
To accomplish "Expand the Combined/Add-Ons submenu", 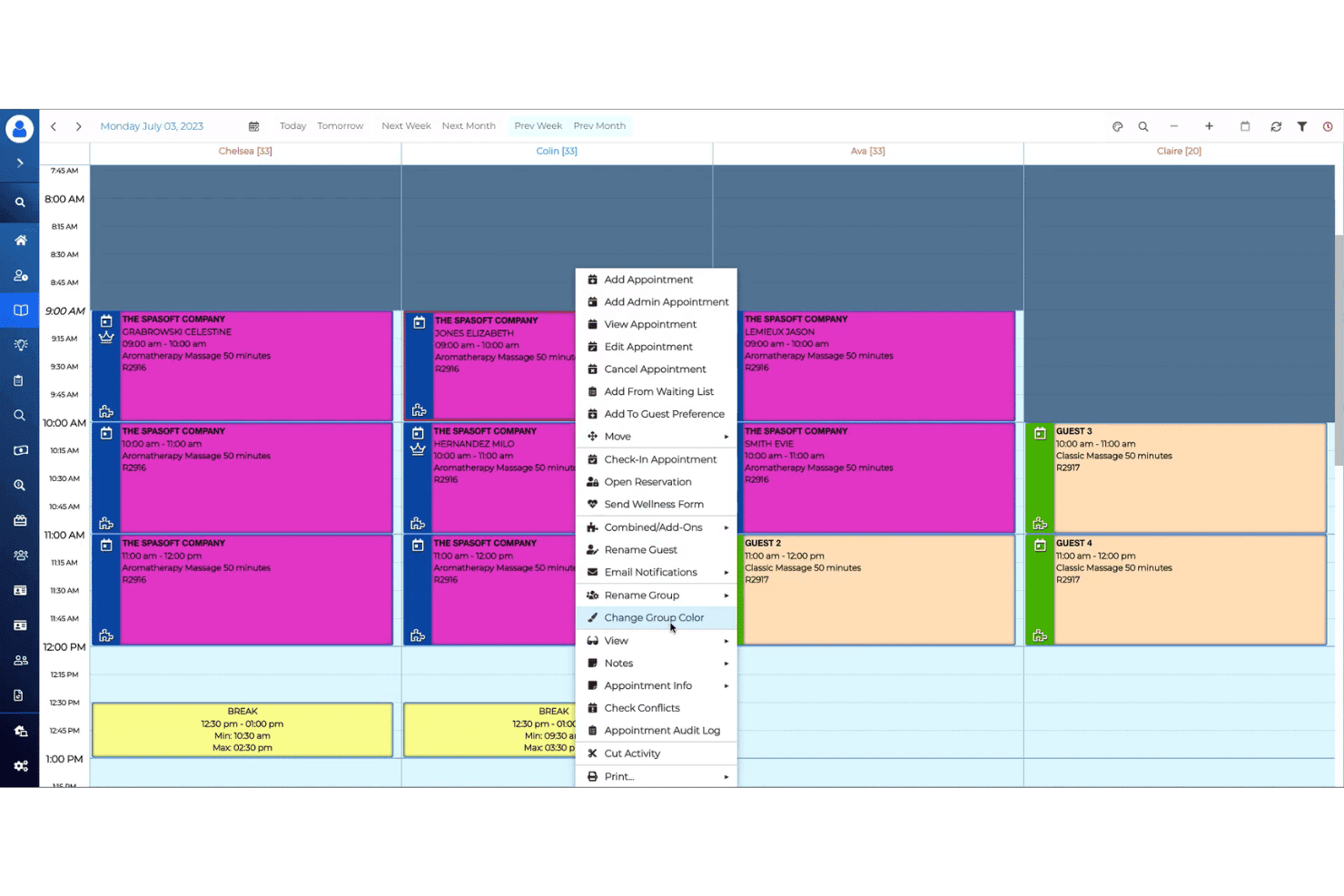I will pyautogui.click(x=656, y=527).
